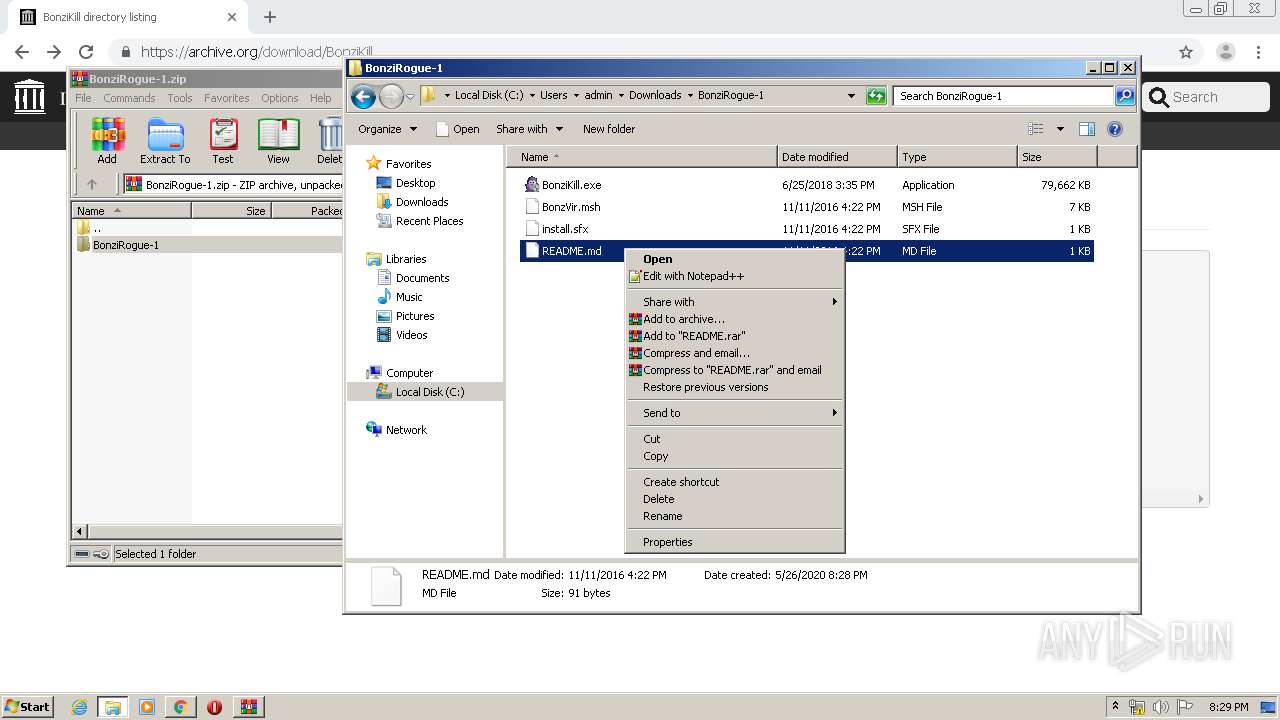This screenshot has height=720, width=1280.
Task: Click WinRAR up-one-level arrow icon
Action: pyautogui.click(x=92, y=184)
